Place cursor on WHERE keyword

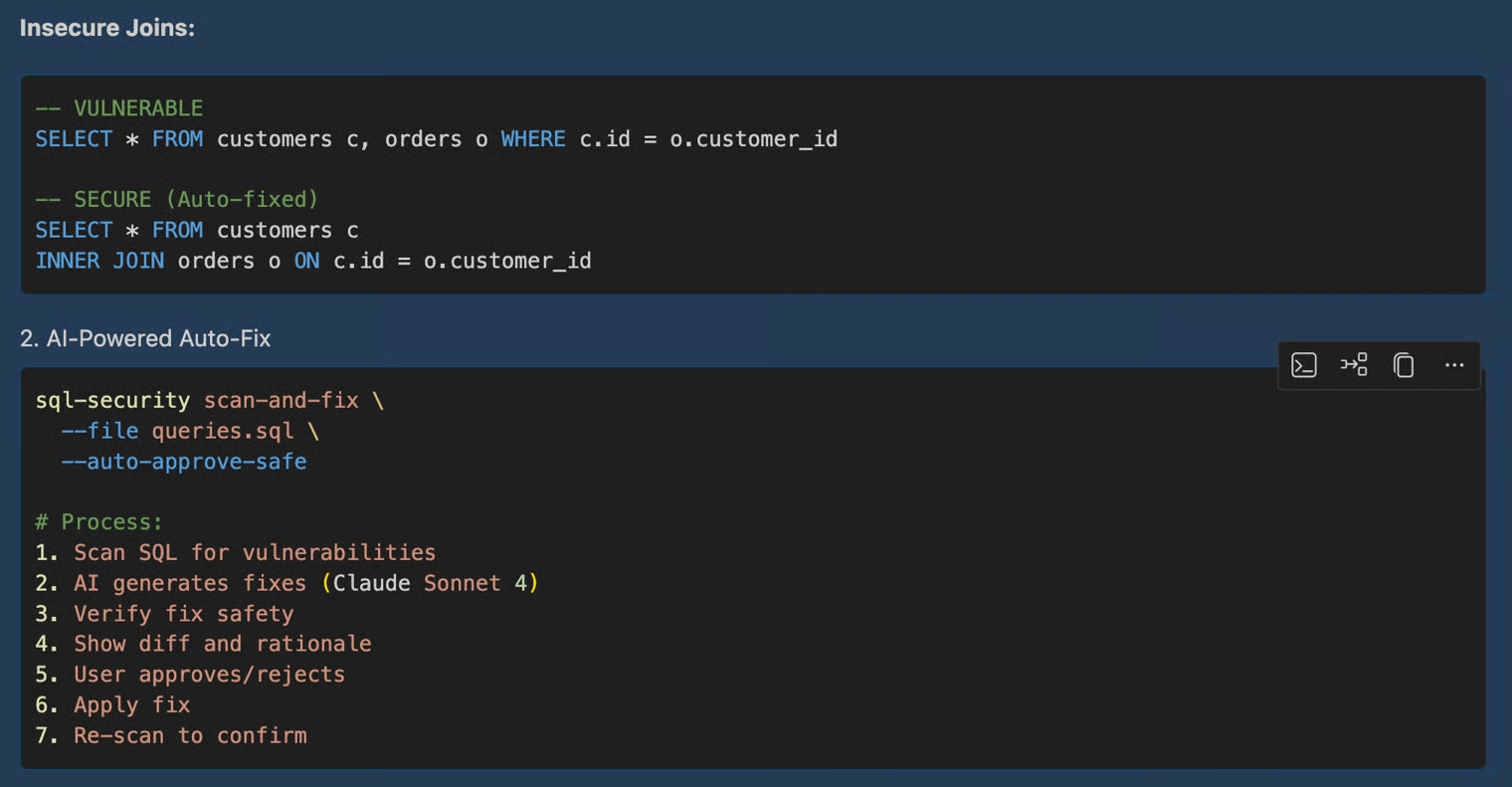coord(532,139)
